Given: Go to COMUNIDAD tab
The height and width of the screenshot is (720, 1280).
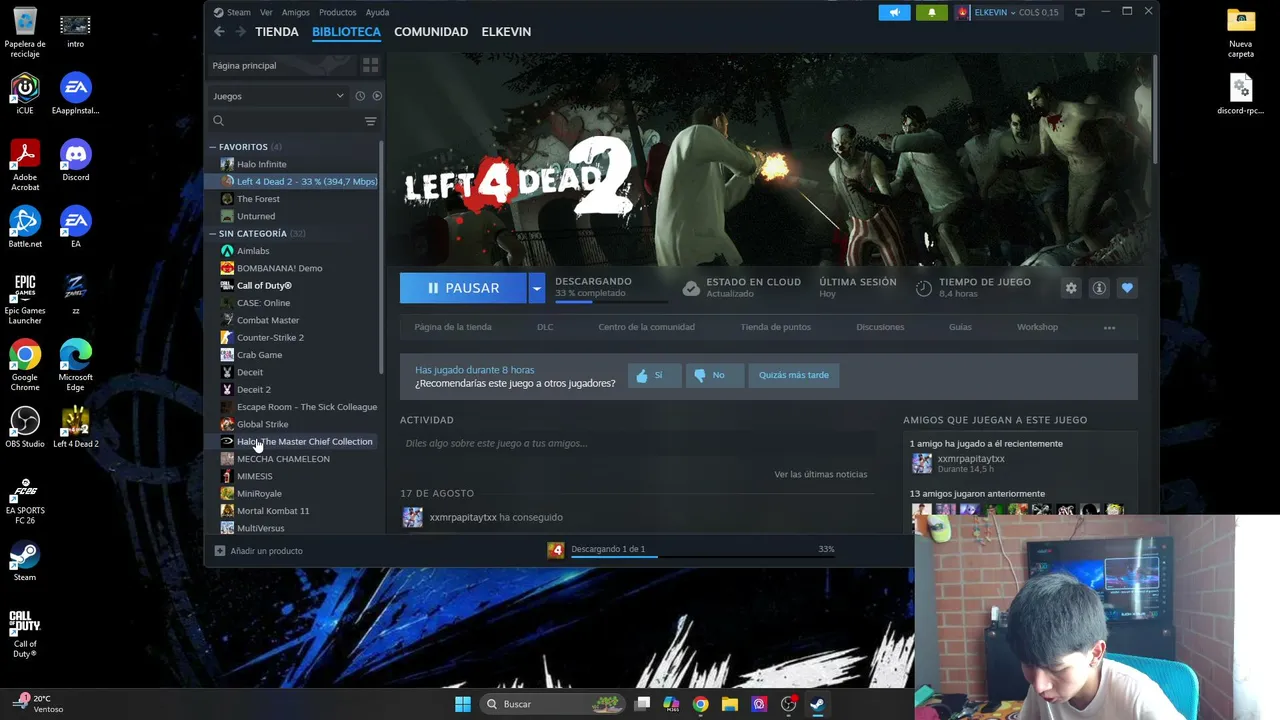Looking at the screenshot, I should click(431, 32).
